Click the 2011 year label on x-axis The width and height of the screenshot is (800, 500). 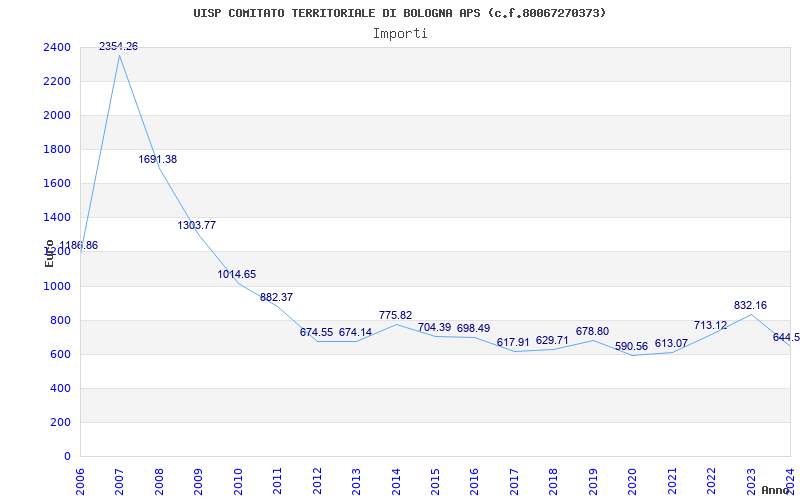(277, 483)
